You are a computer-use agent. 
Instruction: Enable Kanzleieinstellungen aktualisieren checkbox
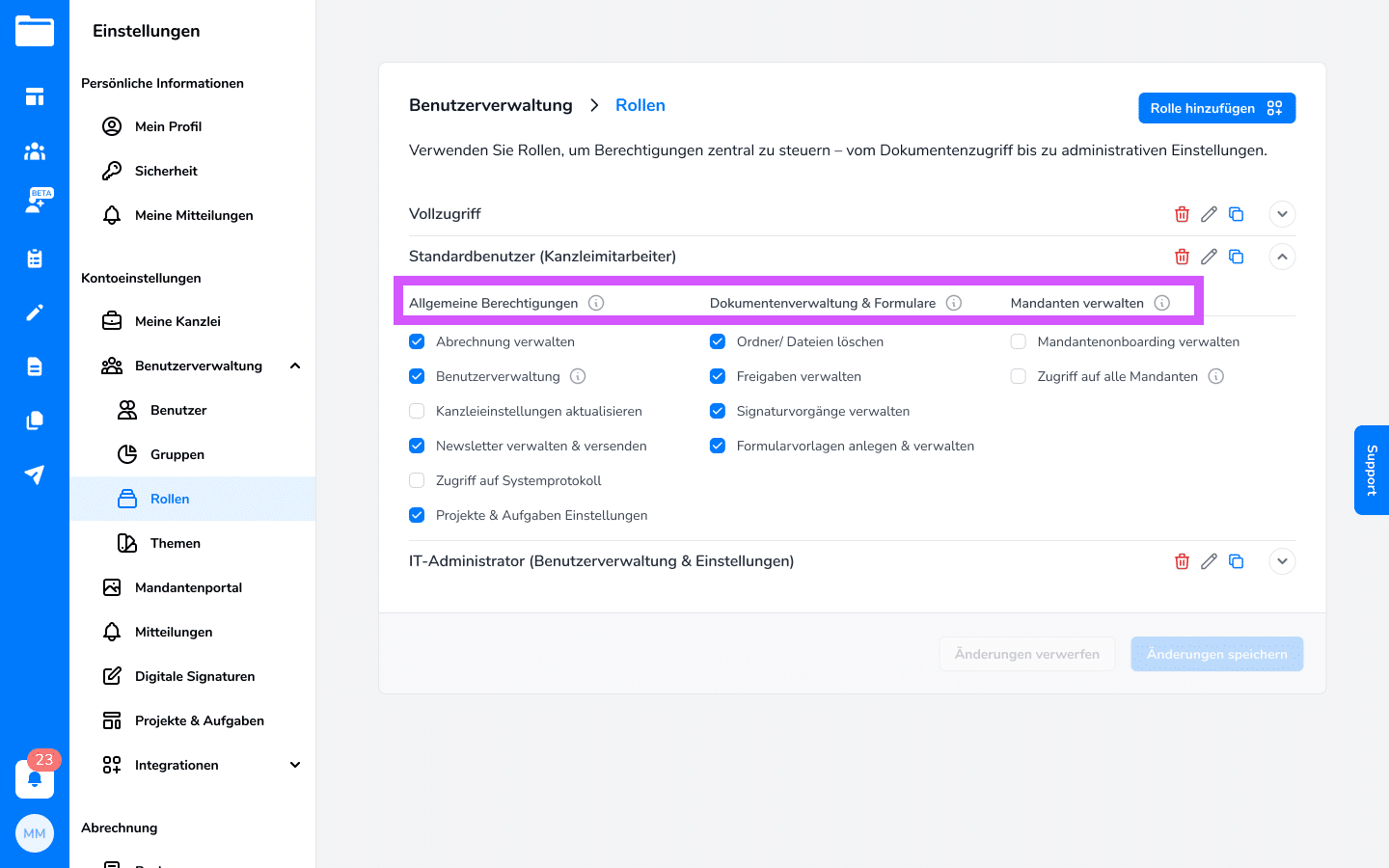click(417, 411)
